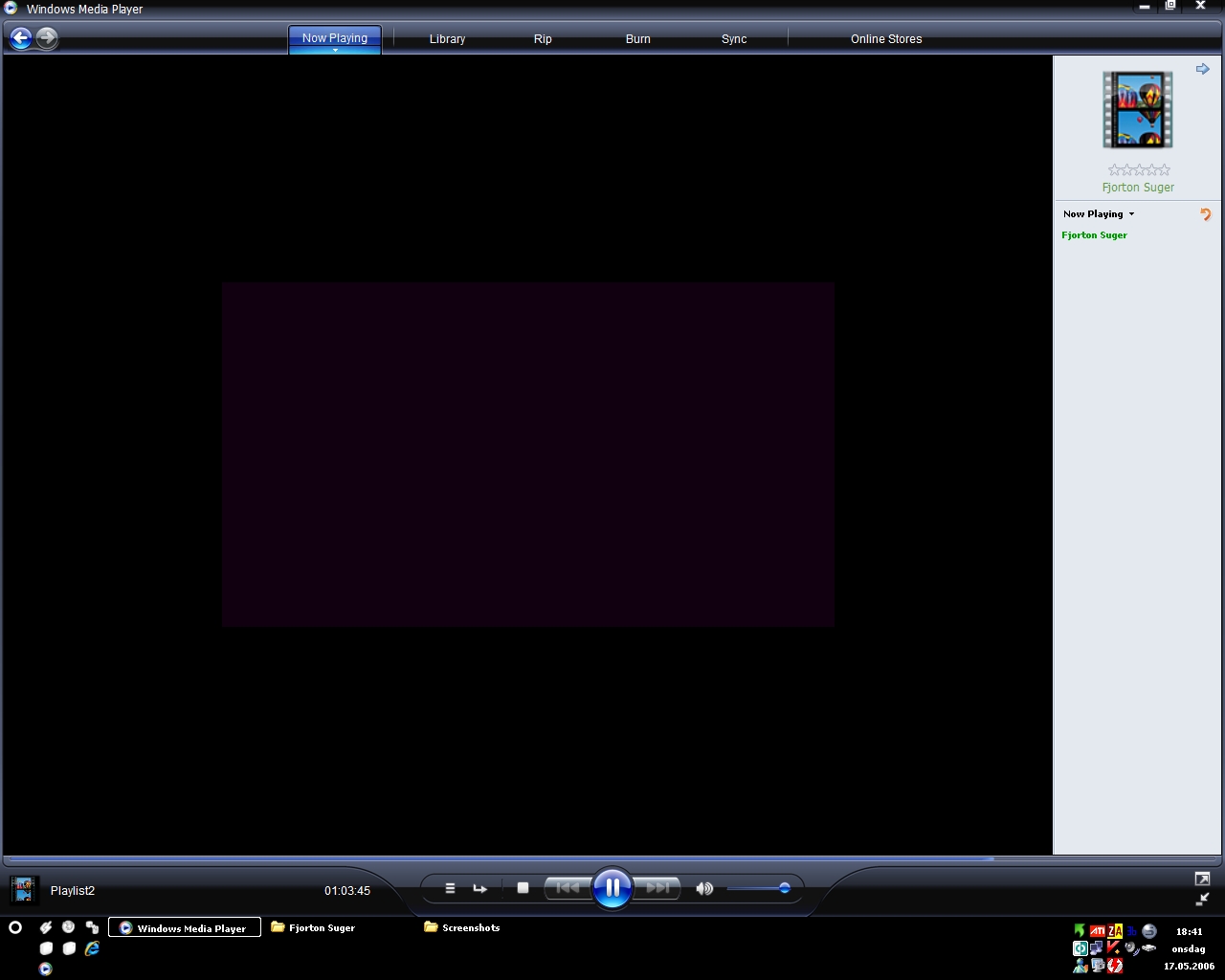Click the blue 3b tray icon
Screen dimensions: 1225x980
1131,931
